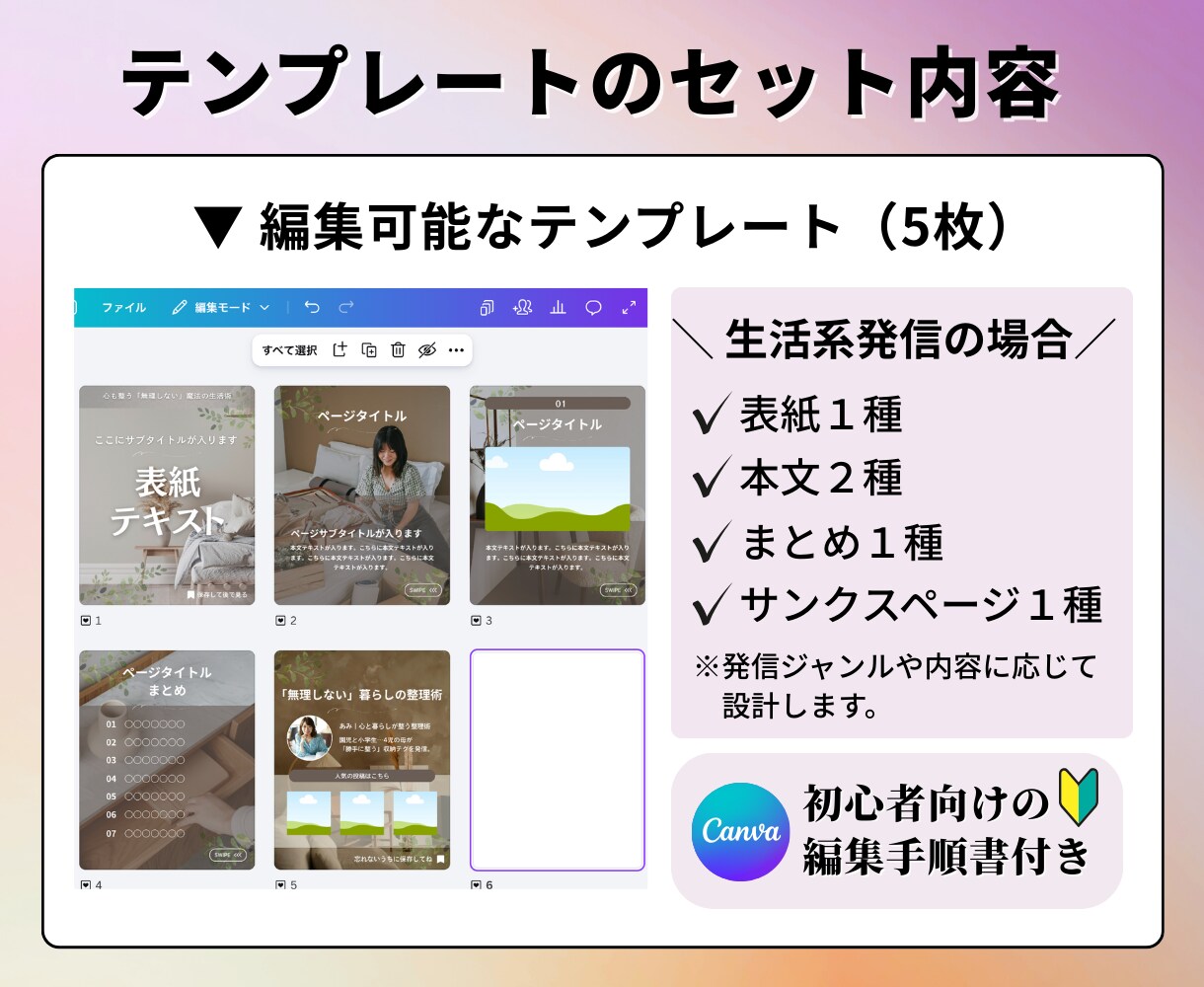Viewport: 1204px width, 987px height.
Task: Click the checkmark next to サンクスページ１種
Action: 711,605
